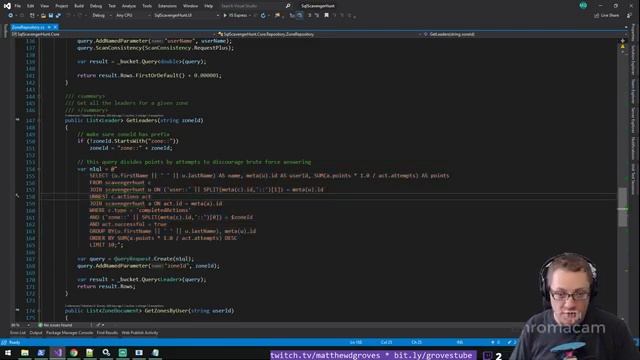Open the Build menu
Viewport: 640px width, 360px height.
pyautogui.click(x=79, y=6)
